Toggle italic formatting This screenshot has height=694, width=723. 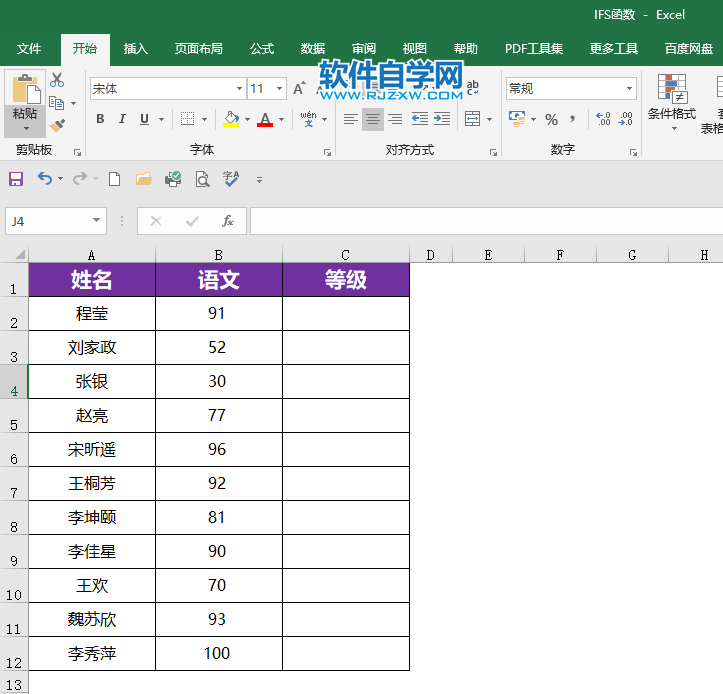pyautogui.click(x=122, y=119)
